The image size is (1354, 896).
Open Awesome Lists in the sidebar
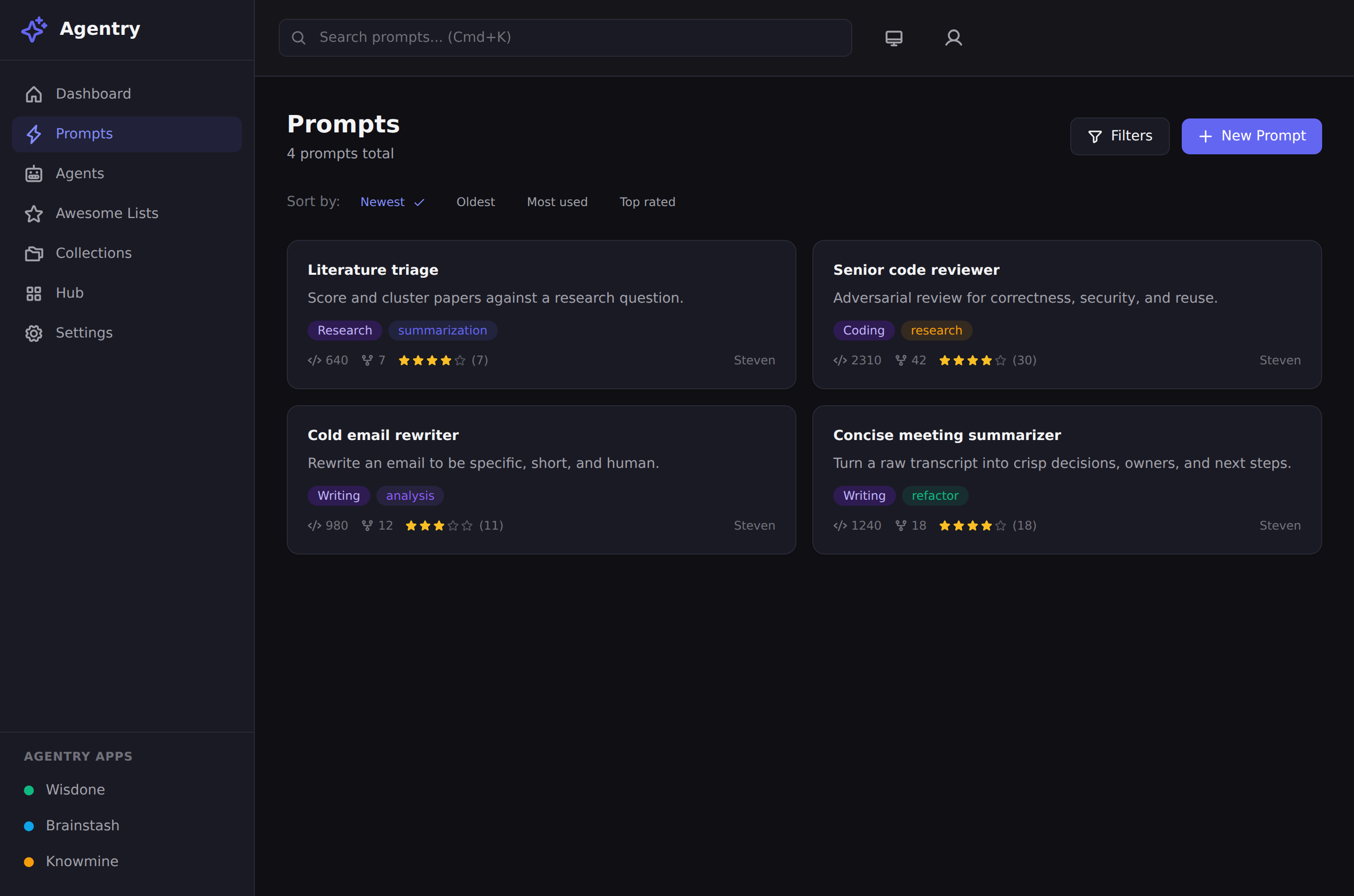[127, 214]
